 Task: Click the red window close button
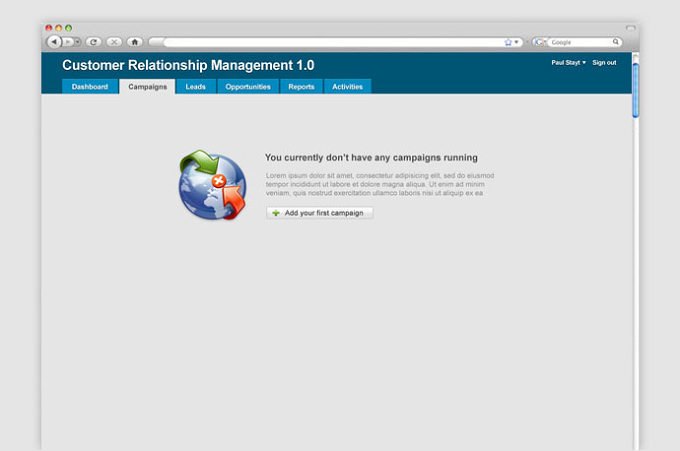point(49,28)
